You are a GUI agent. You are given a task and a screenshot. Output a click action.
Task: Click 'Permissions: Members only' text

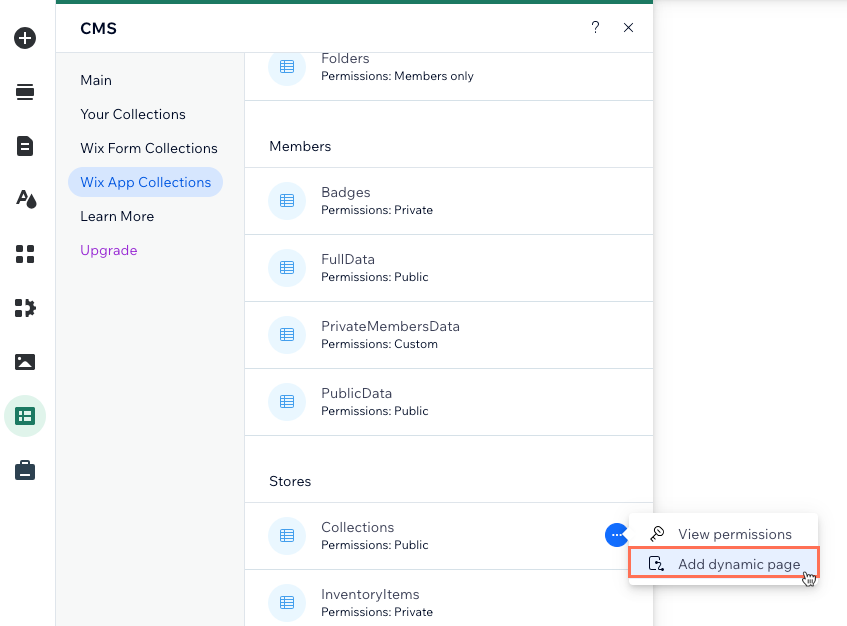(x=397, y=76)
